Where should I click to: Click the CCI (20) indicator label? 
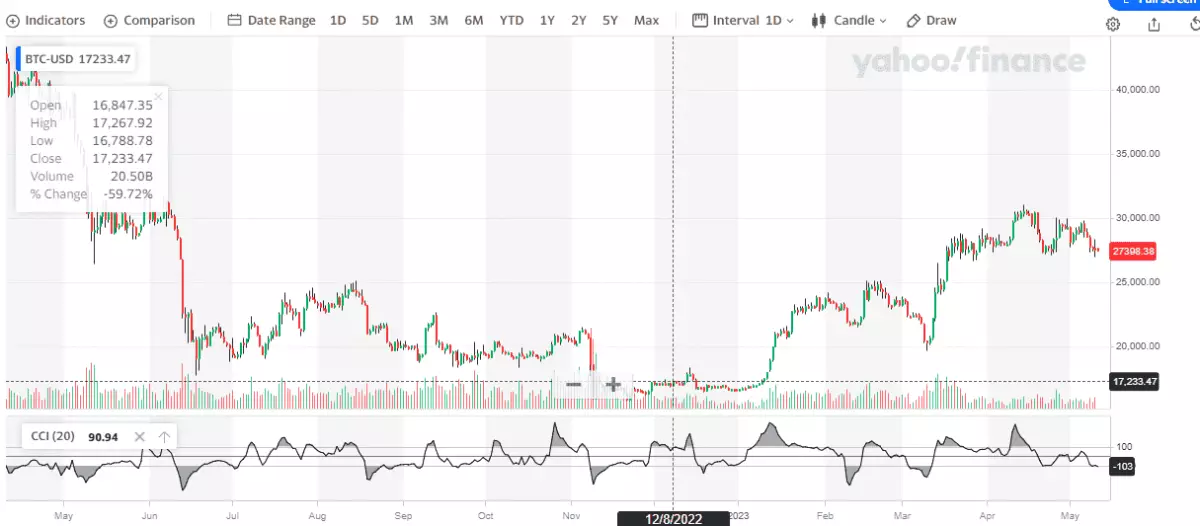[x=52, y=437]
